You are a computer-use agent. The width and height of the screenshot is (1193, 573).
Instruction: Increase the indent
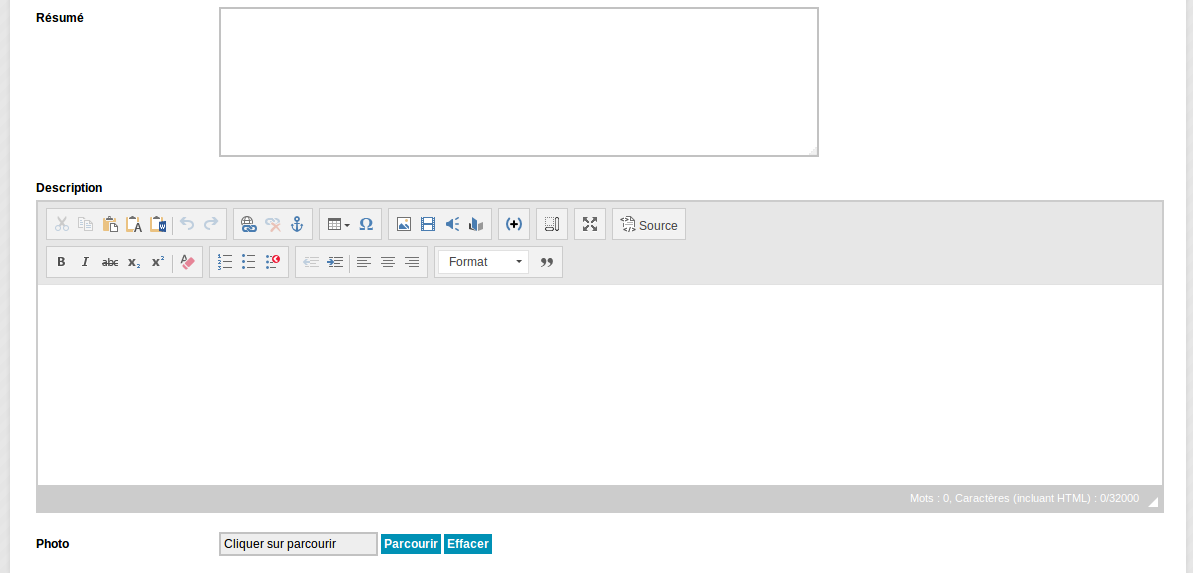(x=335, y=262)
